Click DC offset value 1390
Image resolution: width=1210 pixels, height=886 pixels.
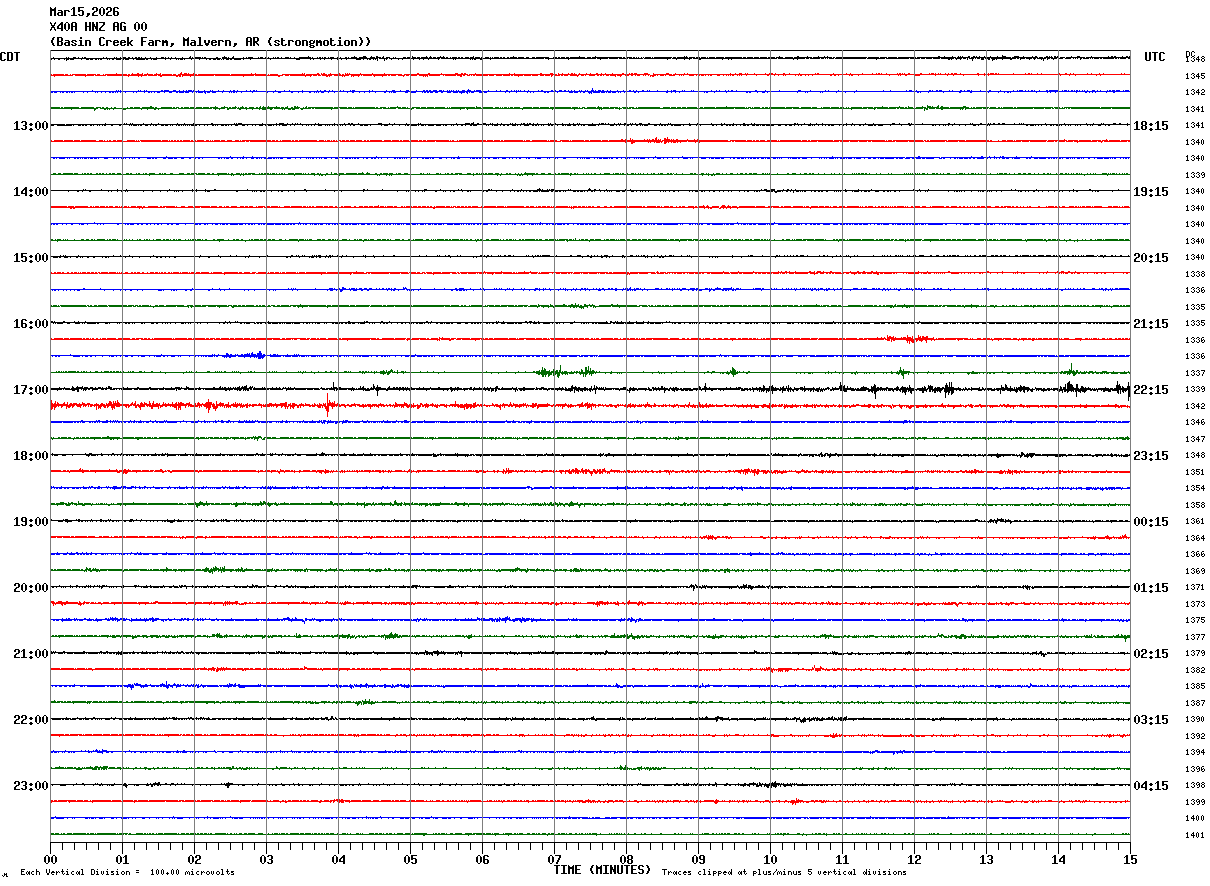coord(1195,719)
